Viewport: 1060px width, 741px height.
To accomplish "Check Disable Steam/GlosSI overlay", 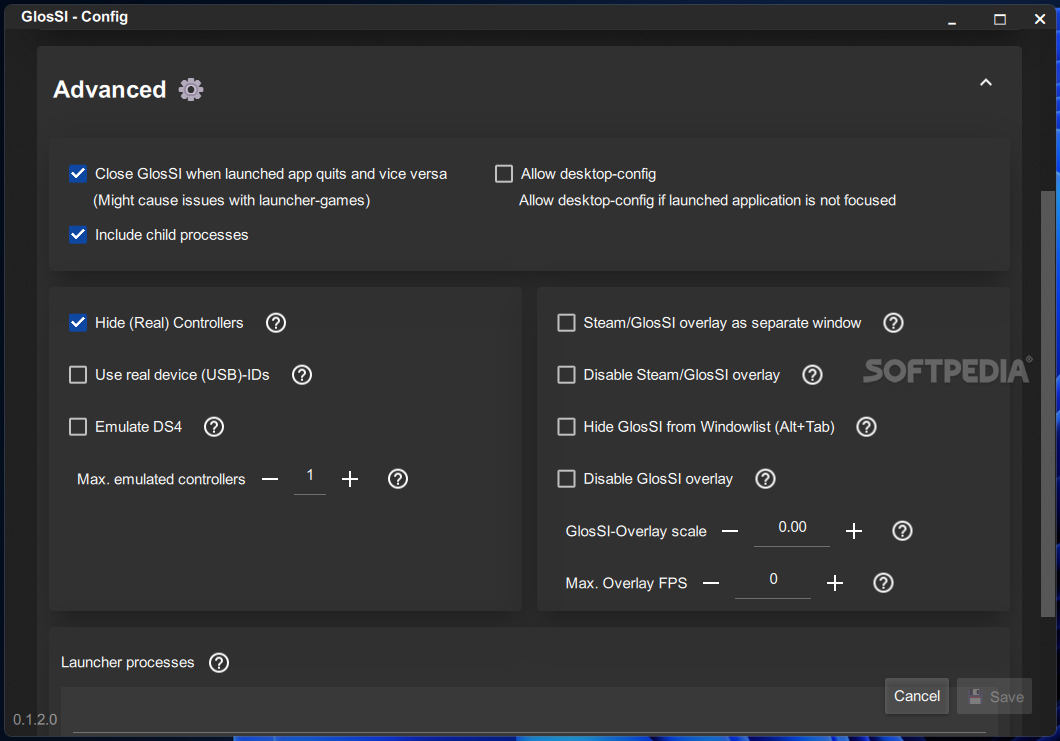I will tap(566, 375).
